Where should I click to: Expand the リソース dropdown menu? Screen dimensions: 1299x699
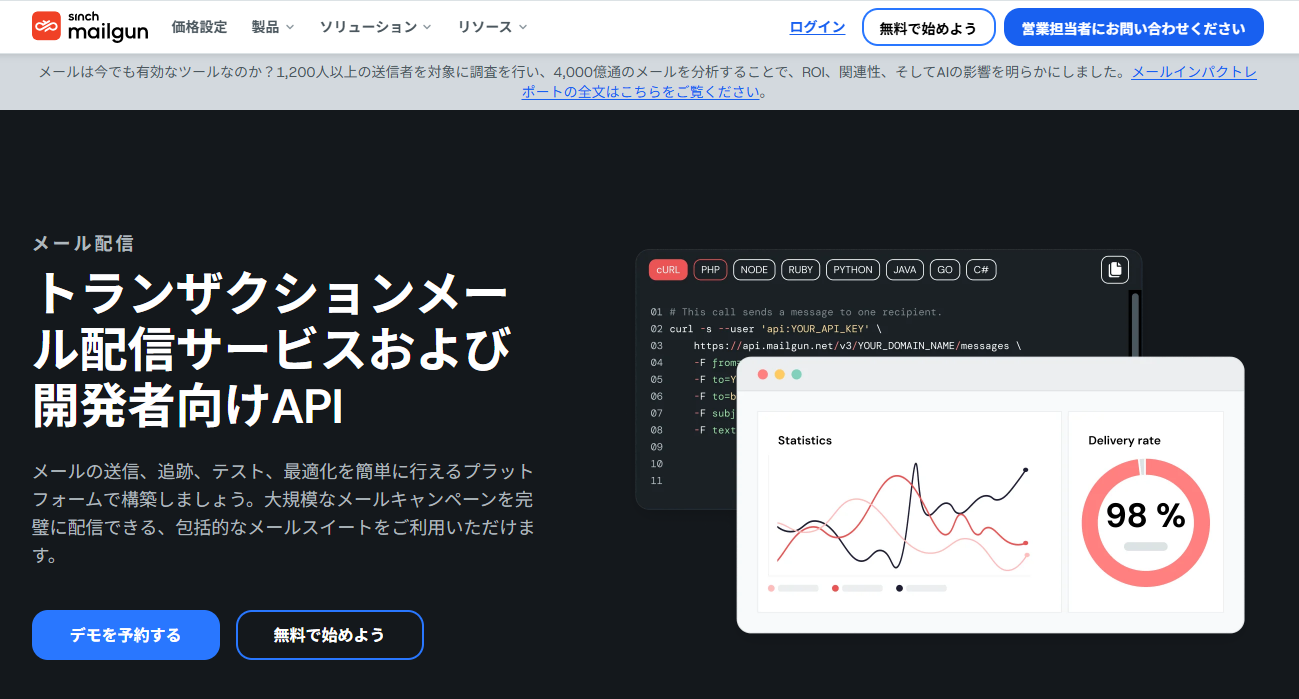[x=492, y=27]
